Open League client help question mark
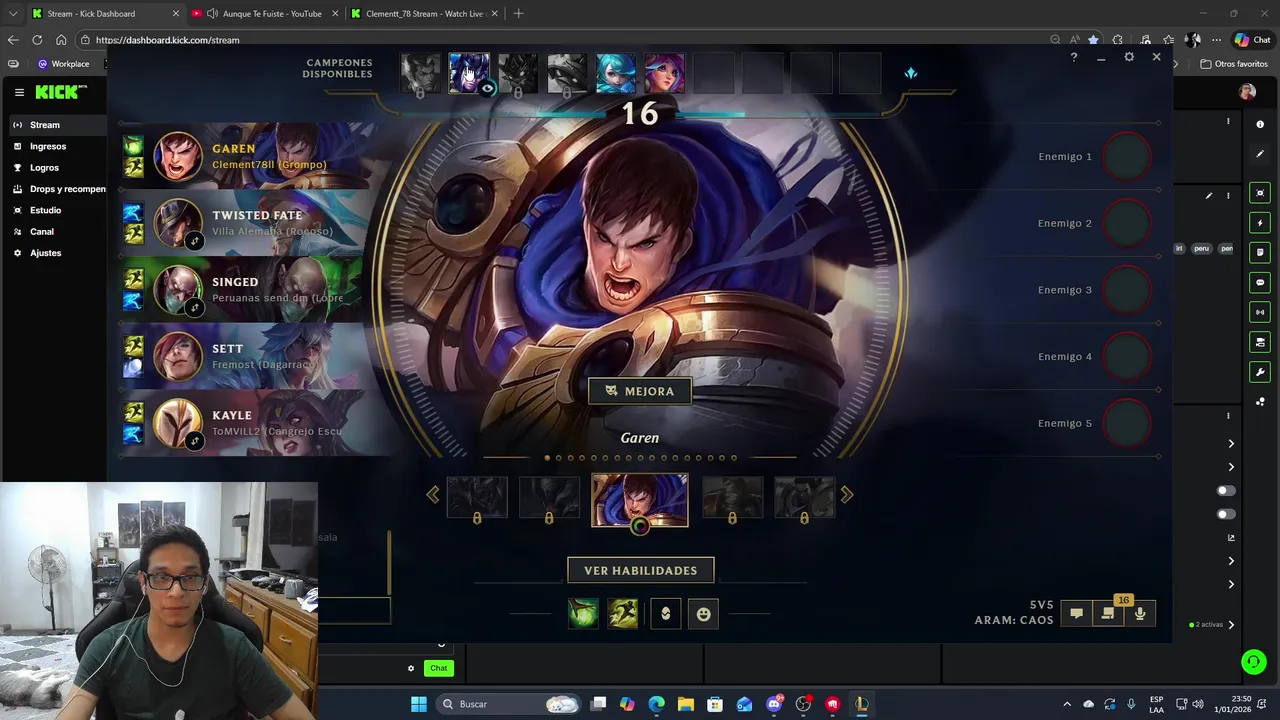The image size is (1280, 720). click(x=1074, y=58)
